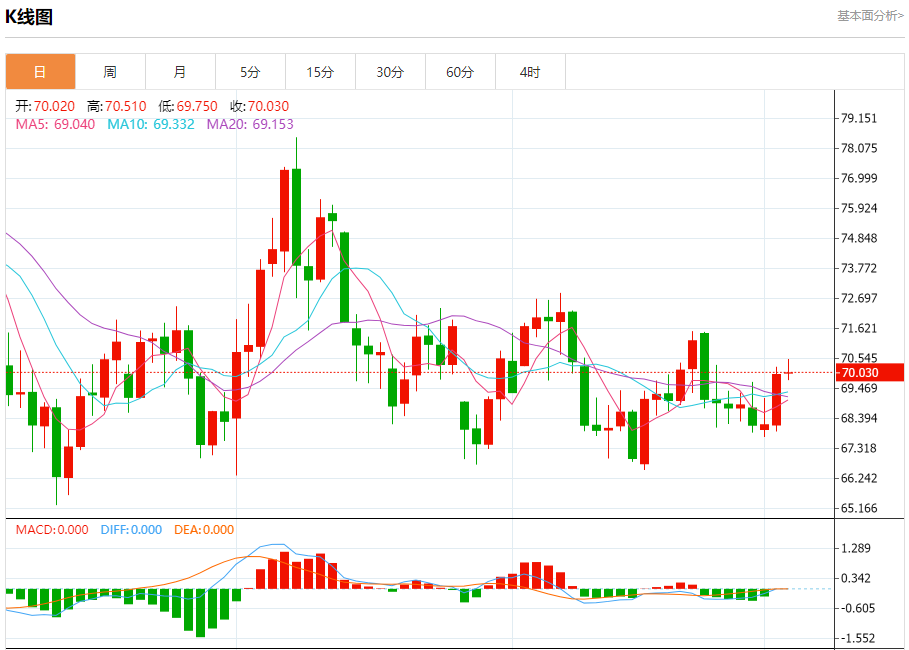Open the 5分 interval tab

tap(250, 72)
